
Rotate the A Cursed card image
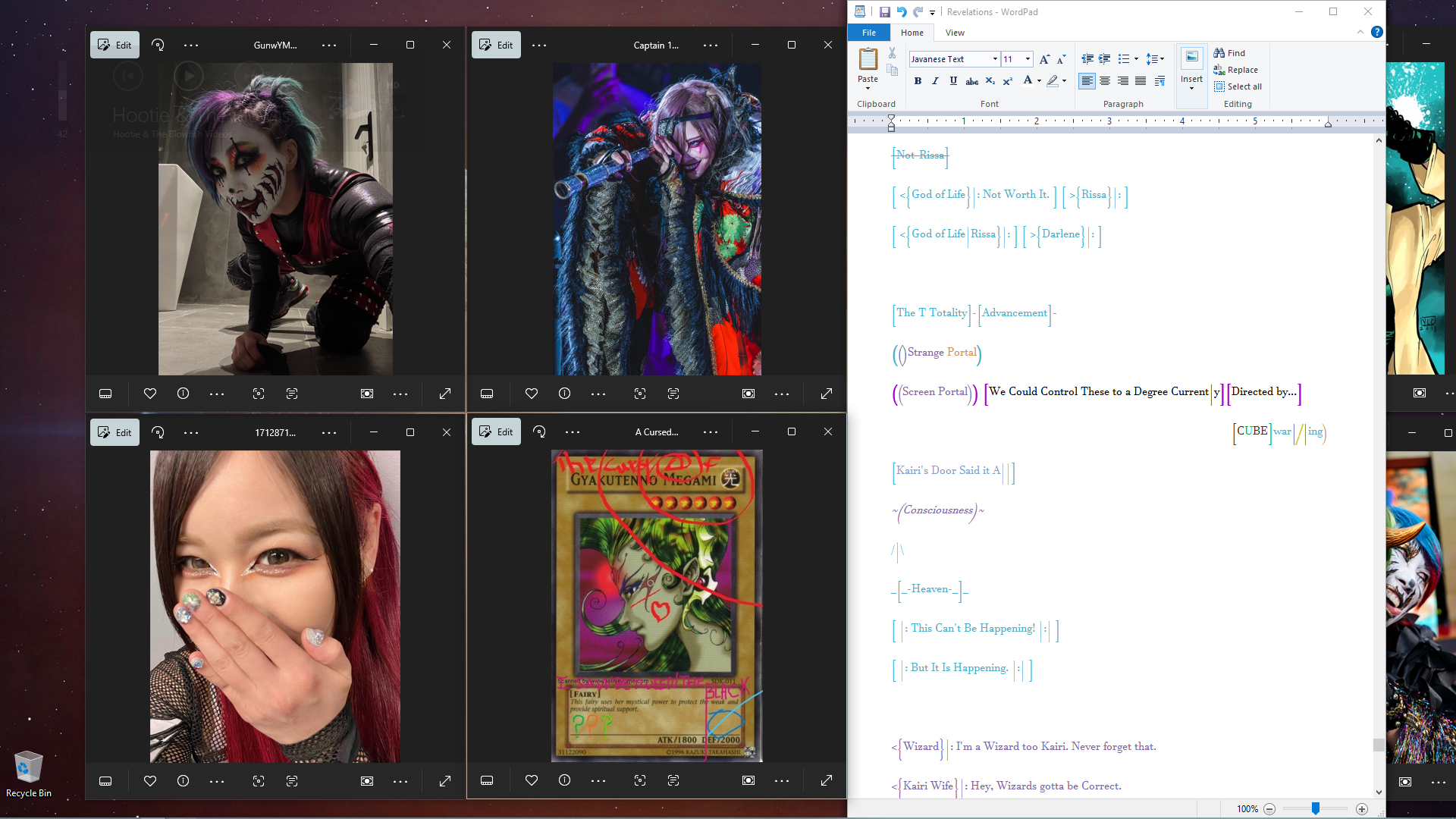point(539,432)
